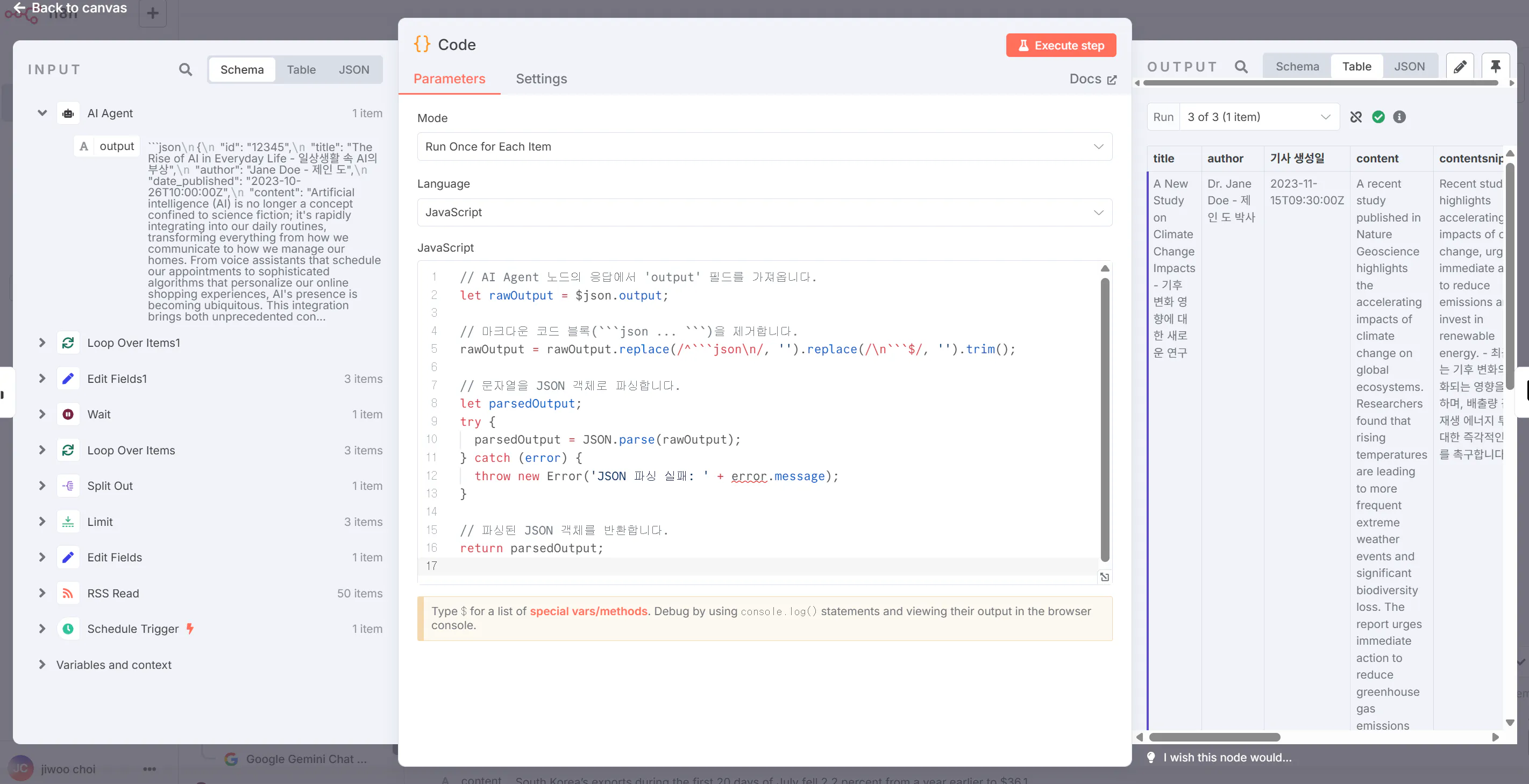This screenshot has height=784, width=1529.
Task: Click the Schedule Trigger clock icon
Action: coord(68,629)
